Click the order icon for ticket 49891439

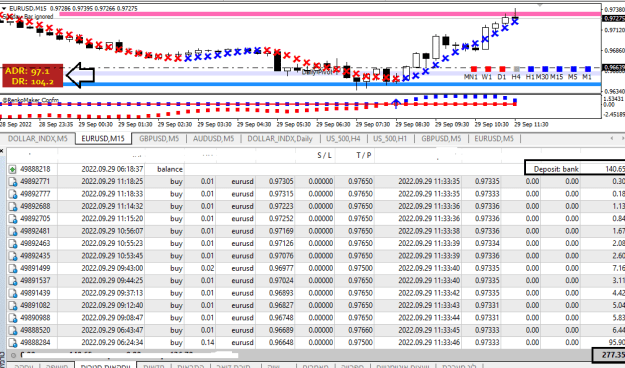[12, 293]
